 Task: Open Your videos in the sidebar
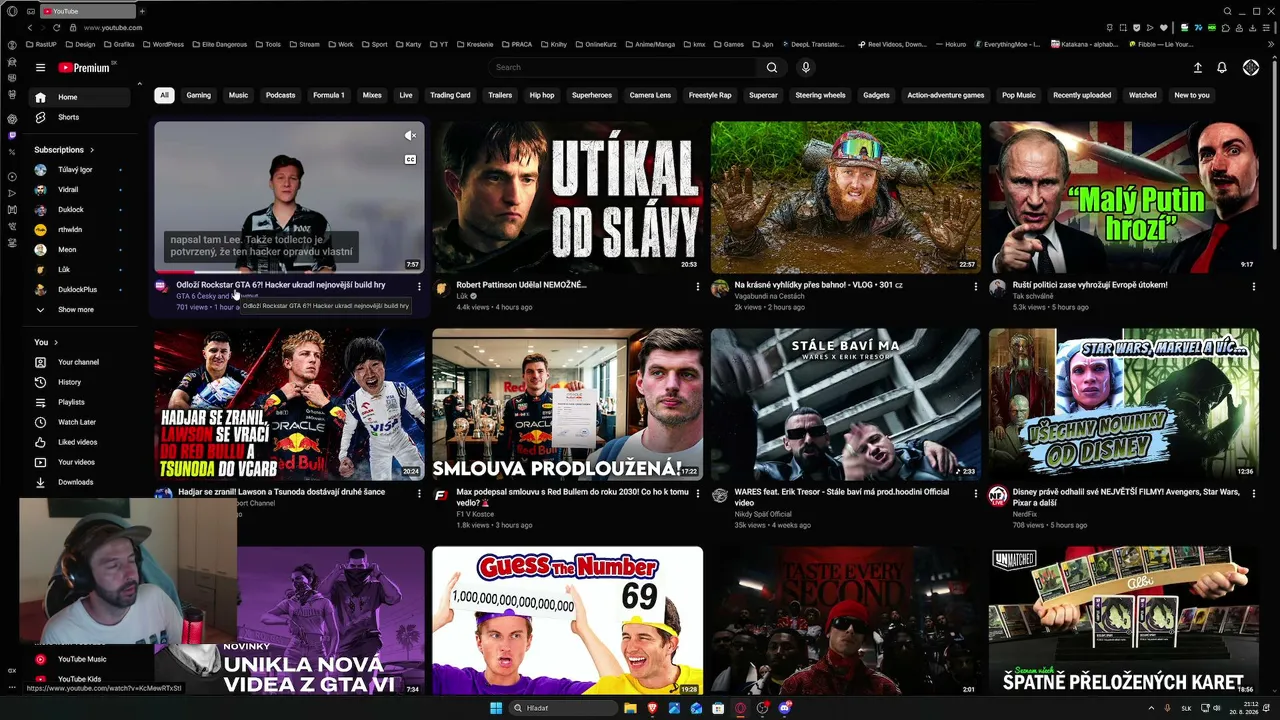[80, 462]
